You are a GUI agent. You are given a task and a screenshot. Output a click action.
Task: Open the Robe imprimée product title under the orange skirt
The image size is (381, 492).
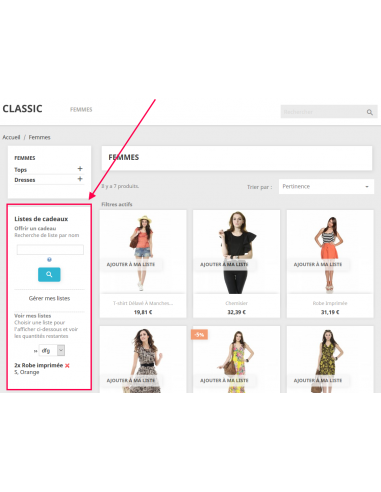[x=330, y=303]
